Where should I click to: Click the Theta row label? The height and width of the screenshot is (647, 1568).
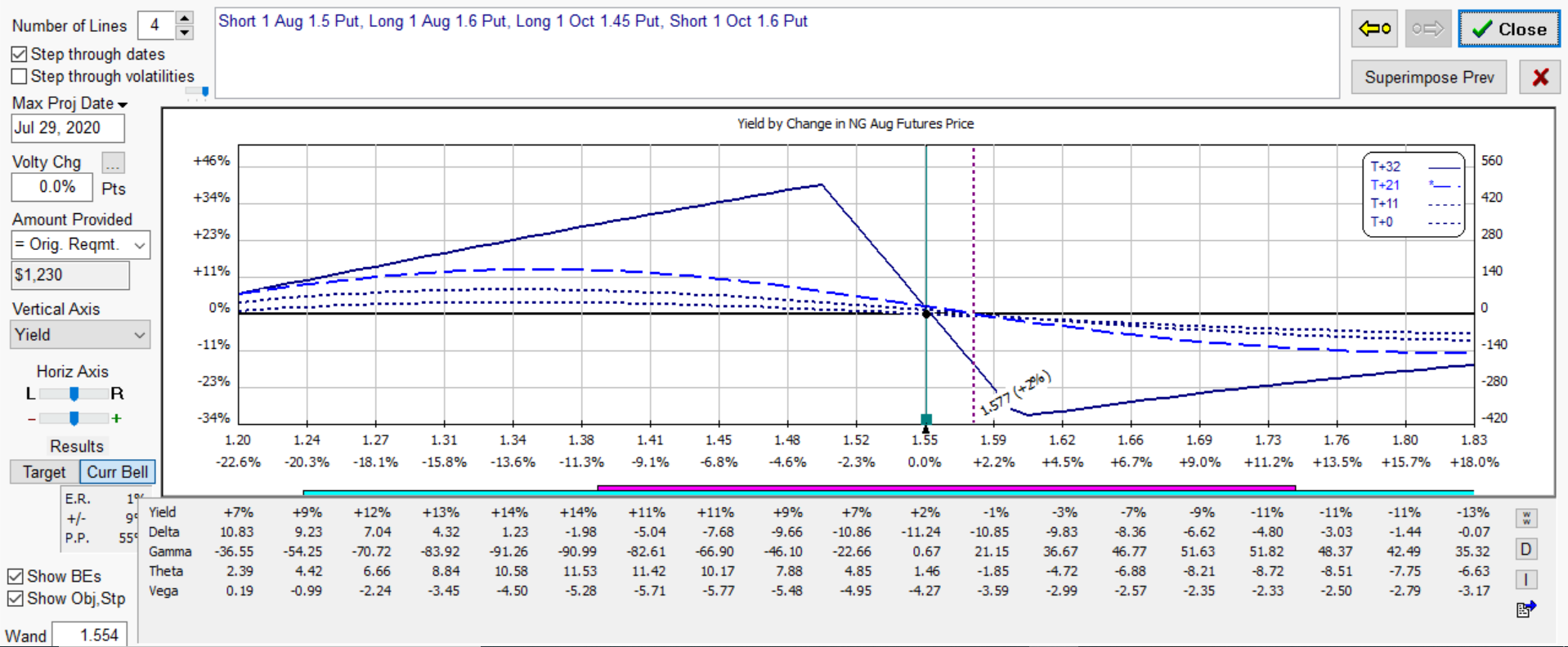coord(166,571)
